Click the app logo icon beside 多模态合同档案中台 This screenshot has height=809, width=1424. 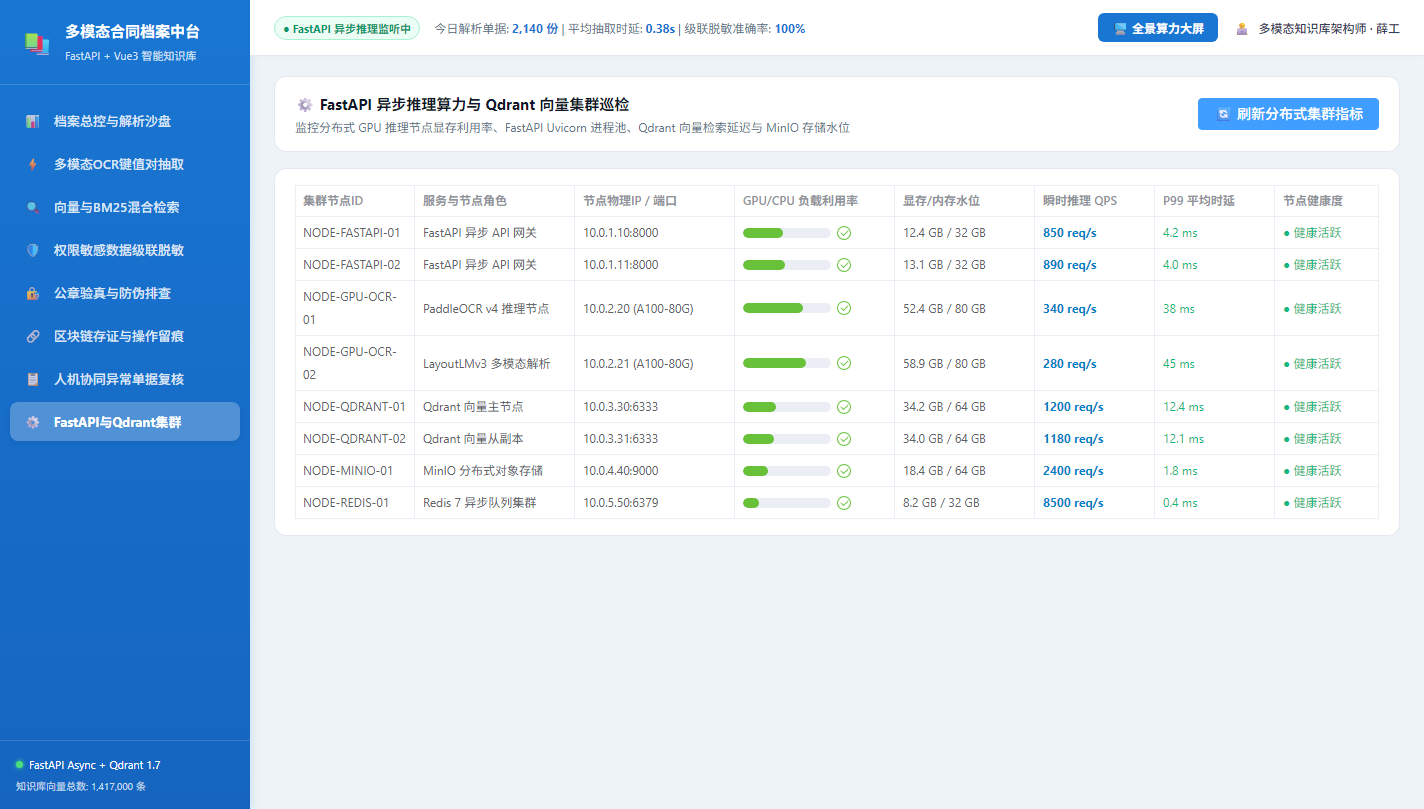click(37, 43)
